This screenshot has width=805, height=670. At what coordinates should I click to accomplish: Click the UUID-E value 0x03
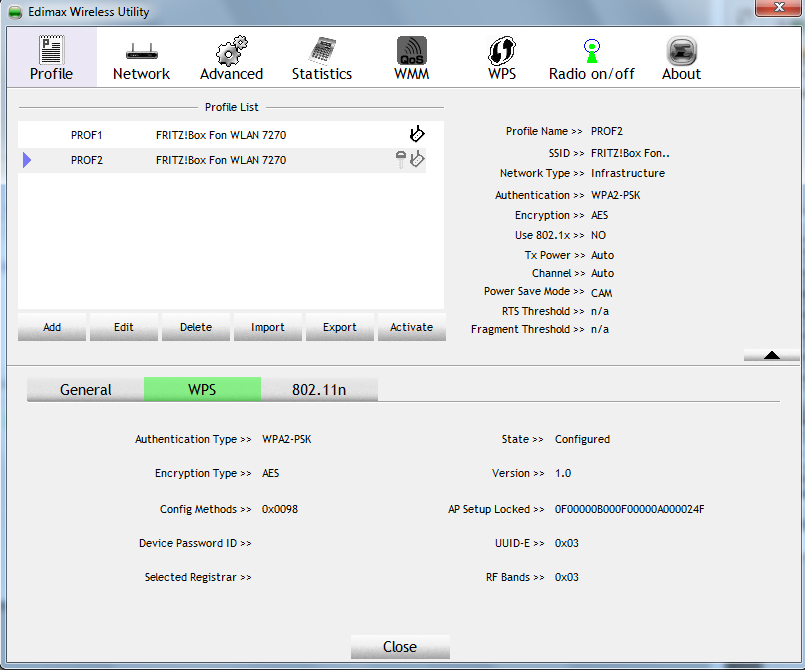click(567, 543)
